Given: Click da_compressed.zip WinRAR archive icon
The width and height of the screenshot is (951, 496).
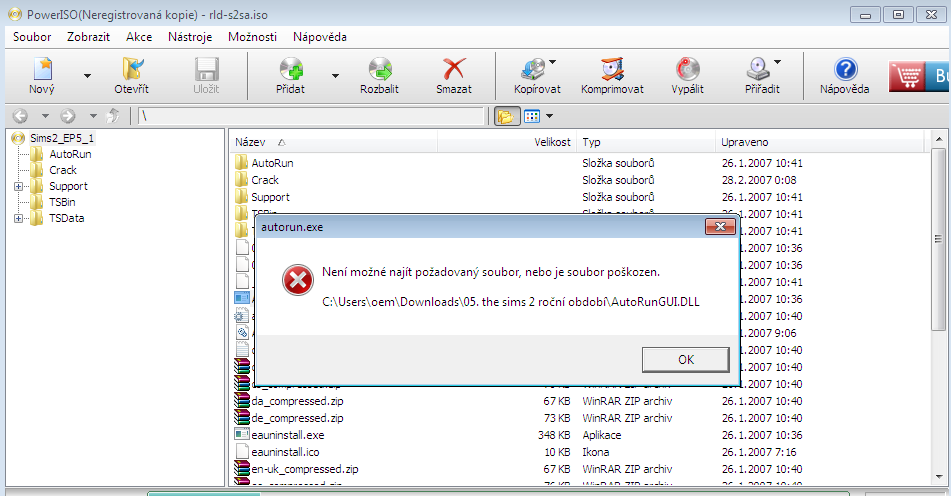Looking at the screenshot, I should tap(242, 401).
